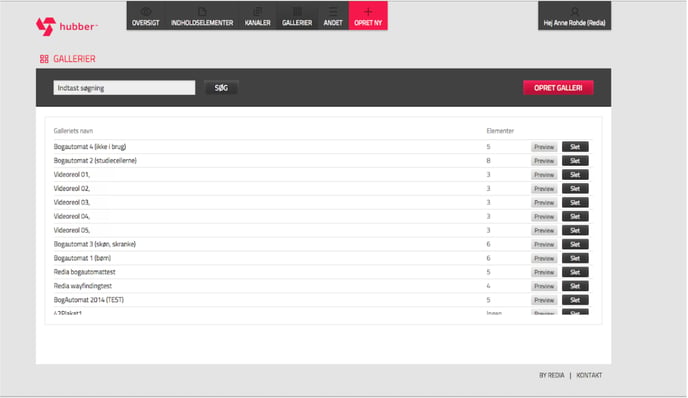This screenshot has height=398, width=688.
Task: Open Redia bogautomattest gallery name
Action: click(84, 272)
